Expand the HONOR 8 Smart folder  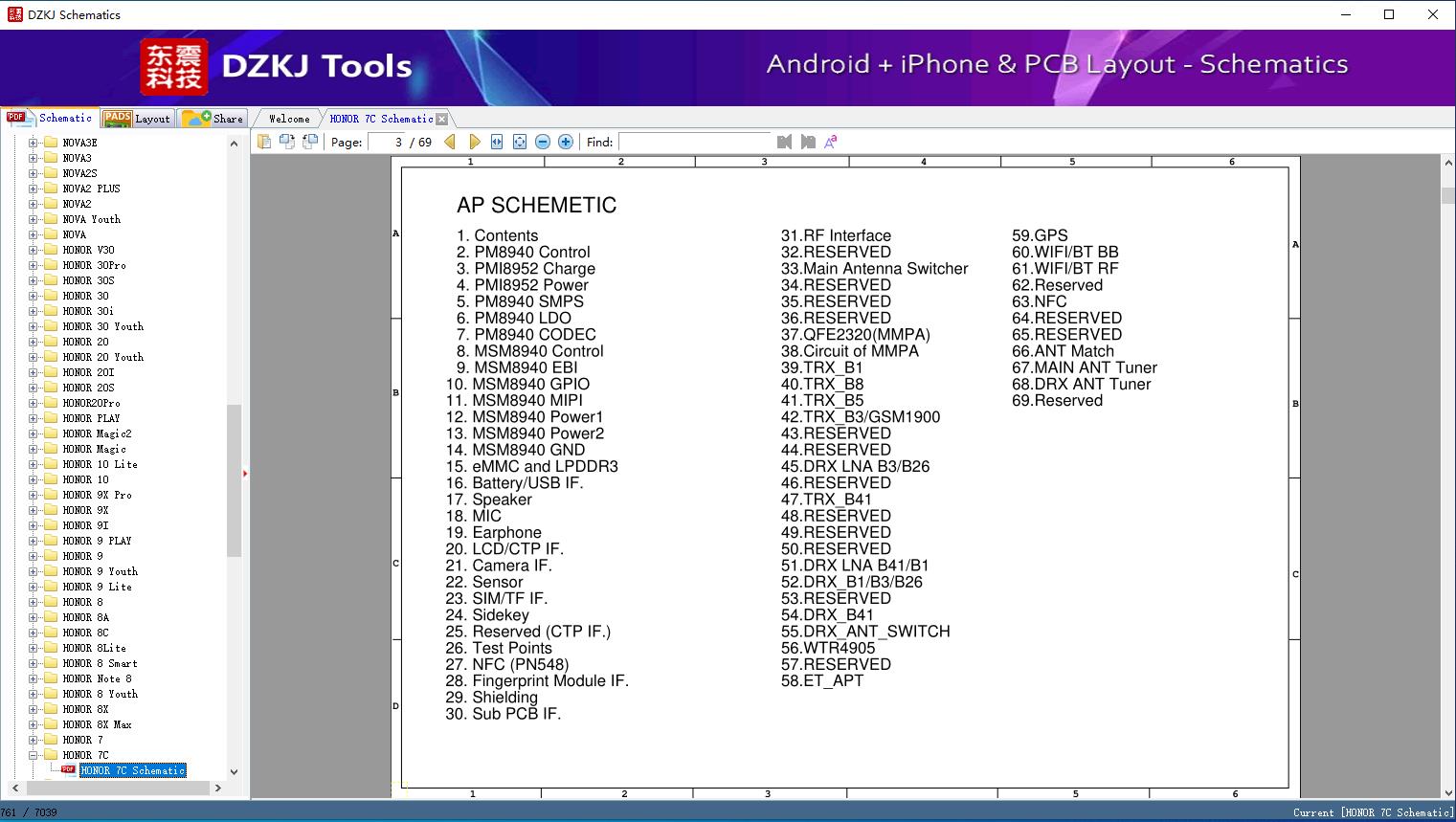coord(34,663)
